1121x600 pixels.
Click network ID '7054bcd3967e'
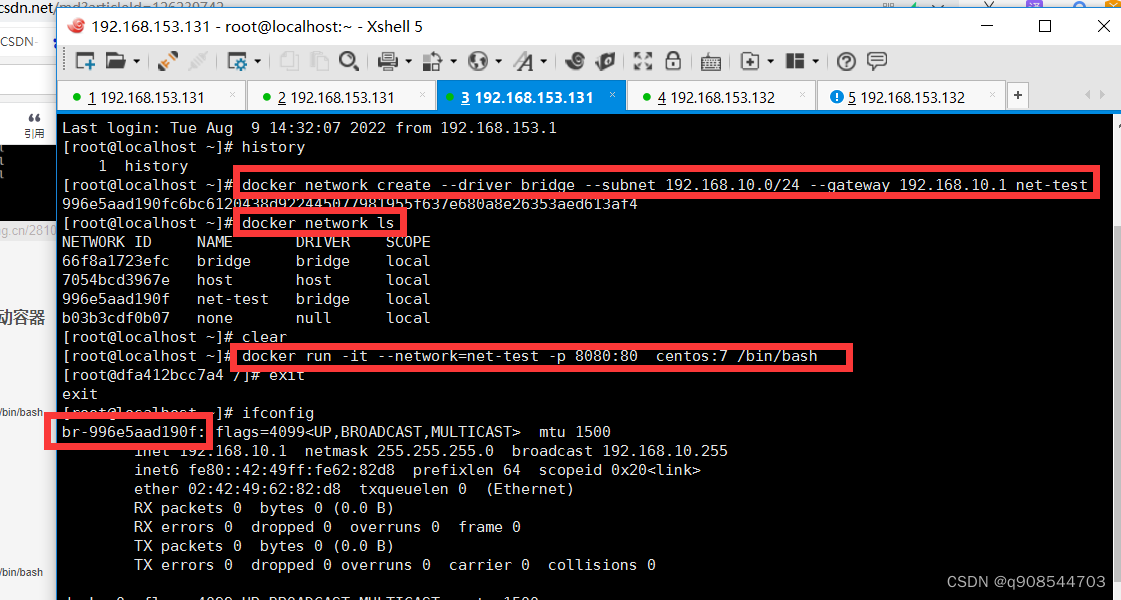coord(116,280)
